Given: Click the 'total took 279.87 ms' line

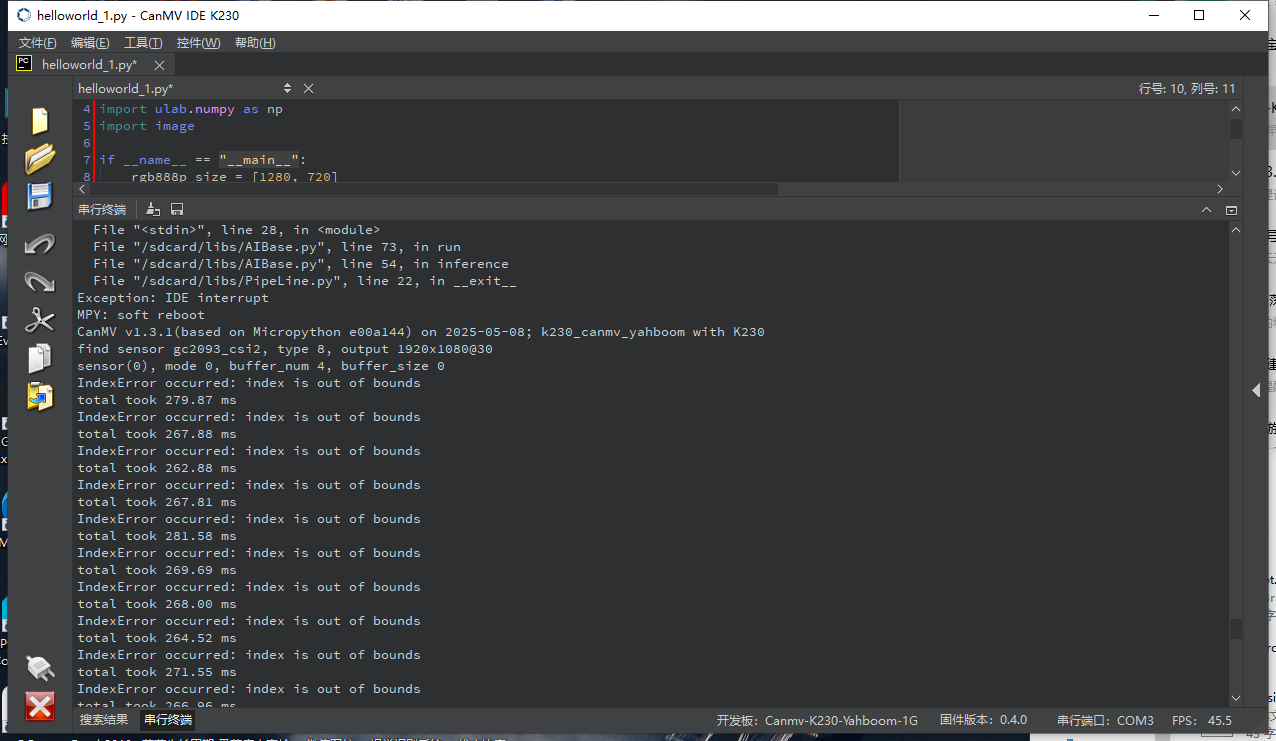Looking at the screenshot, I should pyautogui.click(x=157, y=400).
